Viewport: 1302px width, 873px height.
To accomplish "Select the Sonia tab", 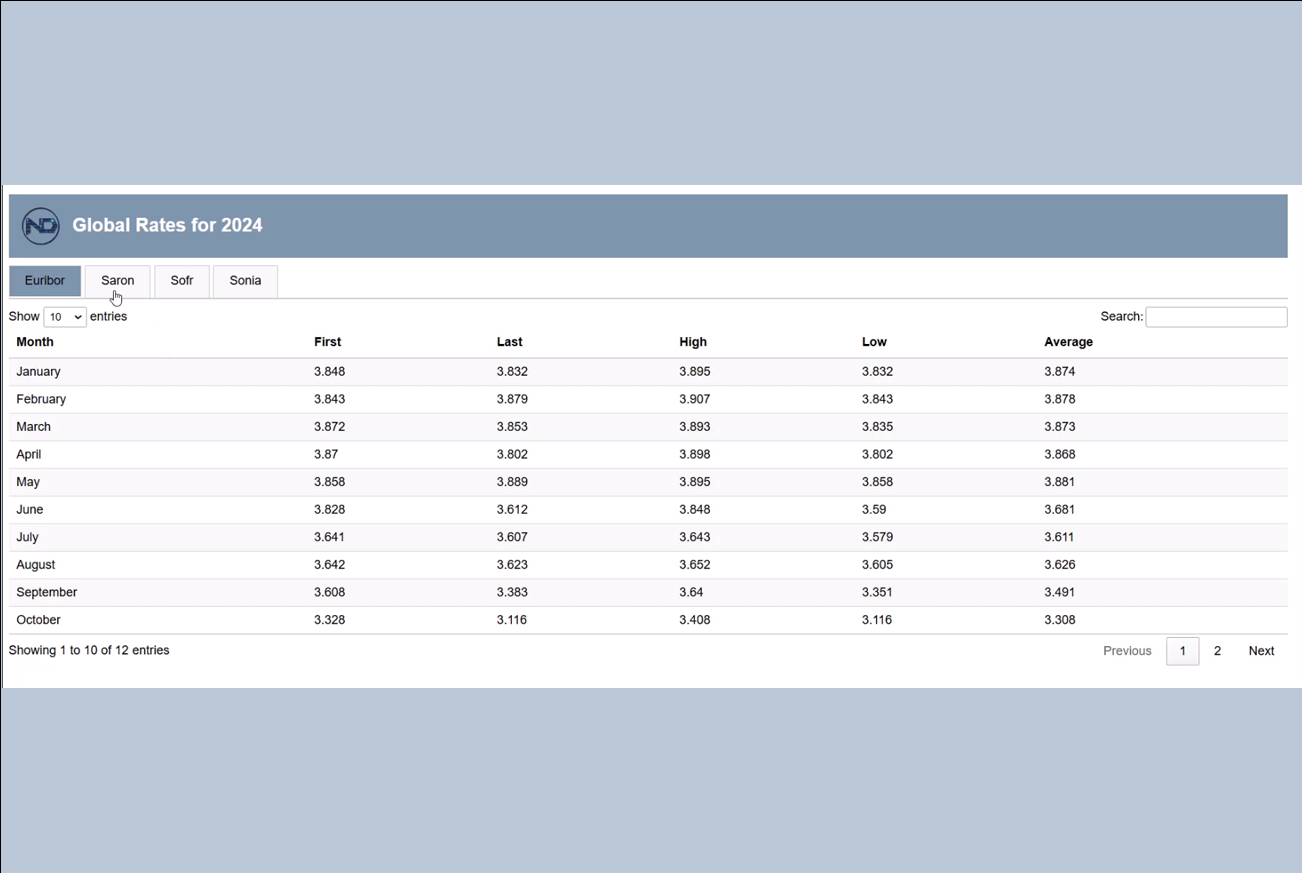I will (x=245, y=281).
